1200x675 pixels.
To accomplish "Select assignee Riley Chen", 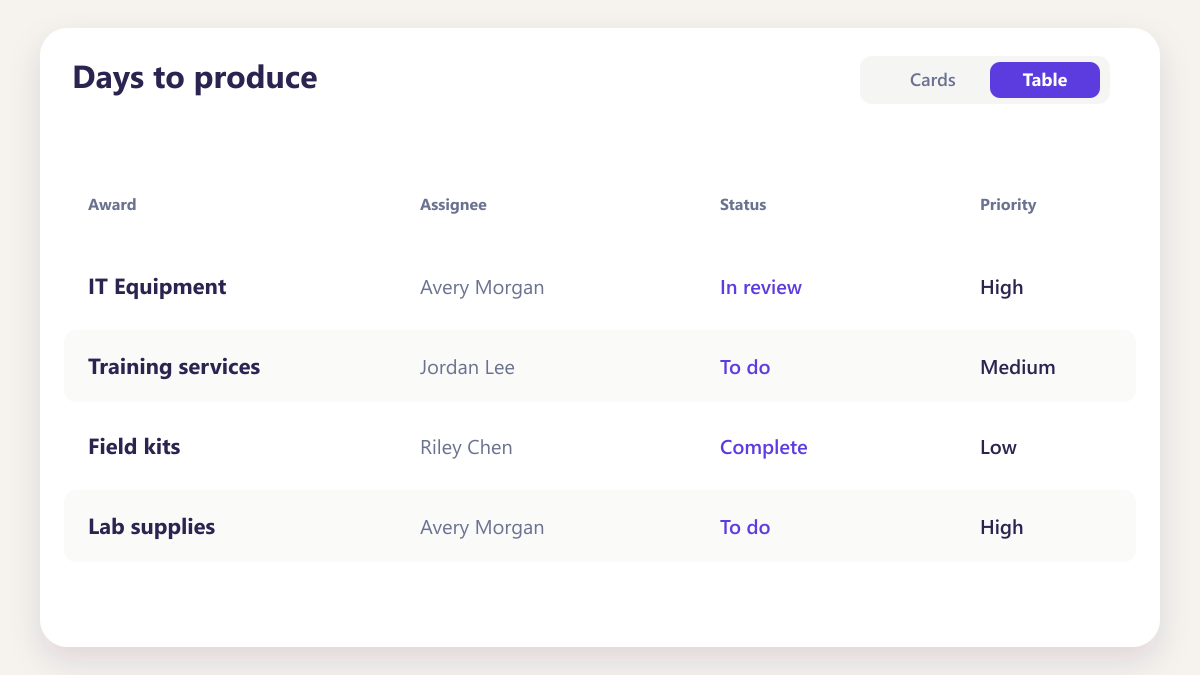I will [x=466, y=447].
